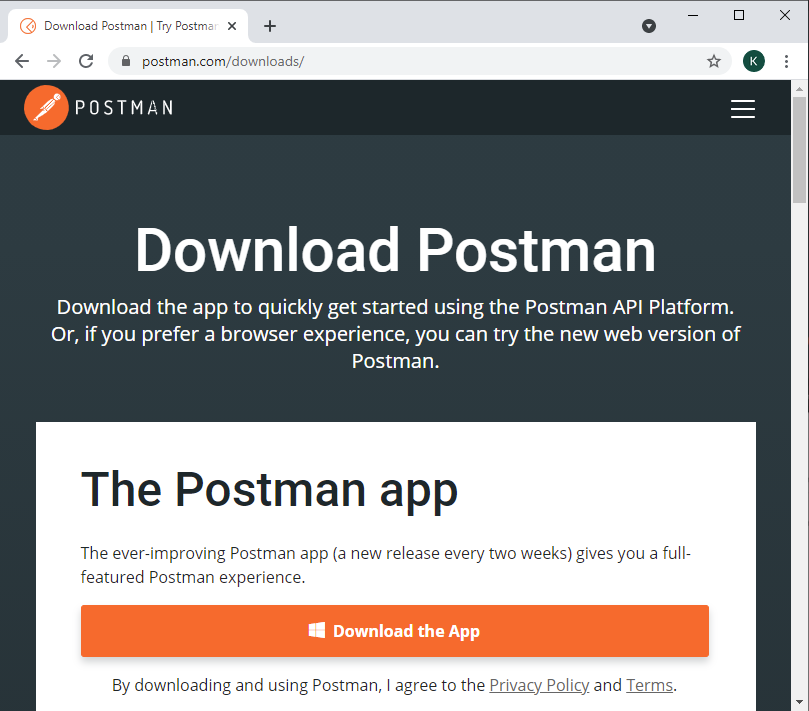Expand the tab search dropdown
The image size is (809, 711).
(x=649, y=26)
